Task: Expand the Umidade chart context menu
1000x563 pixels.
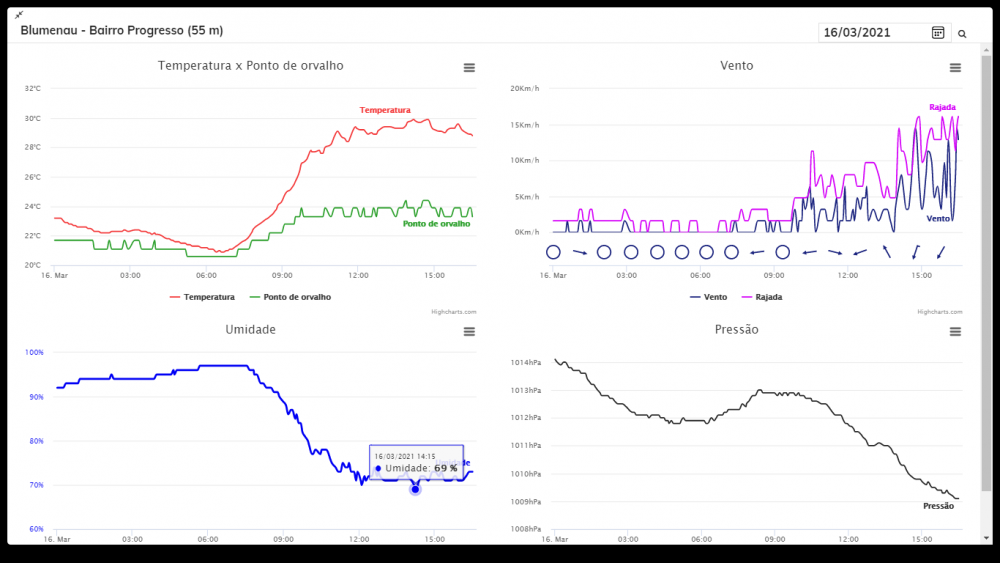Action: pos(469,331)
